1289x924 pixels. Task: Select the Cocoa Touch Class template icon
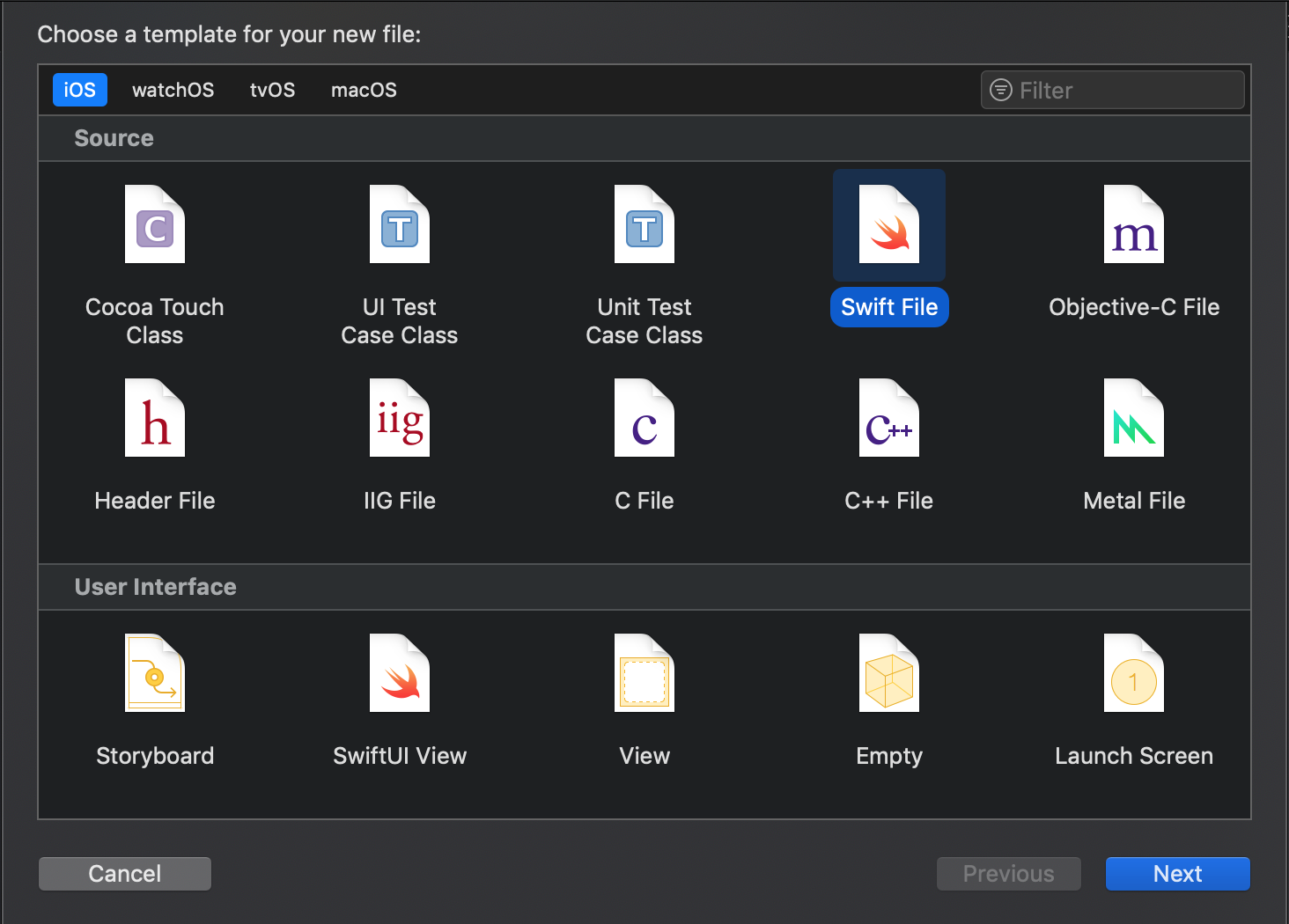pos(155,224)
